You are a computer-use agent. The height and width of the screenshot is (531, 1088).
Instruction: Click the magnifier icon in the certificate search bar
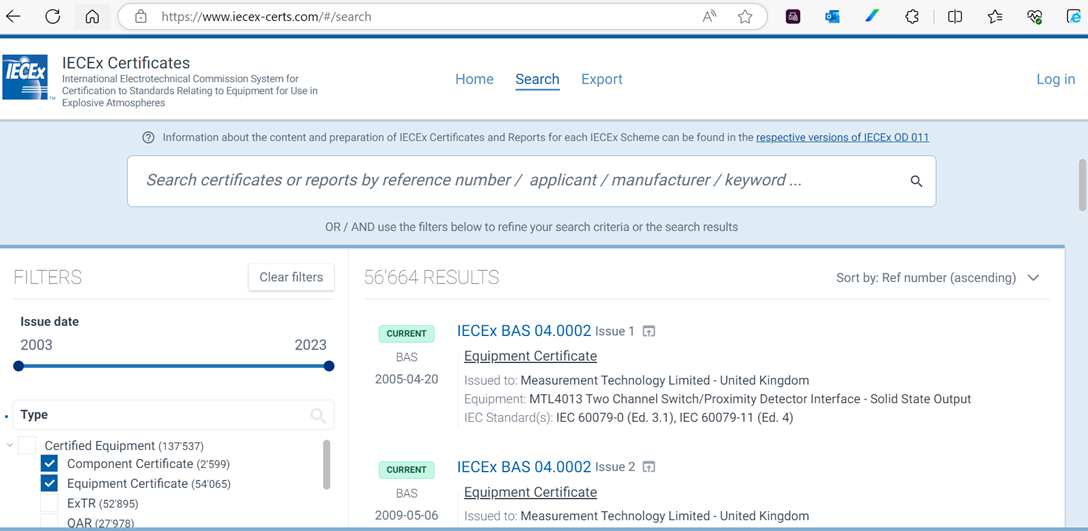click(916, 181)
